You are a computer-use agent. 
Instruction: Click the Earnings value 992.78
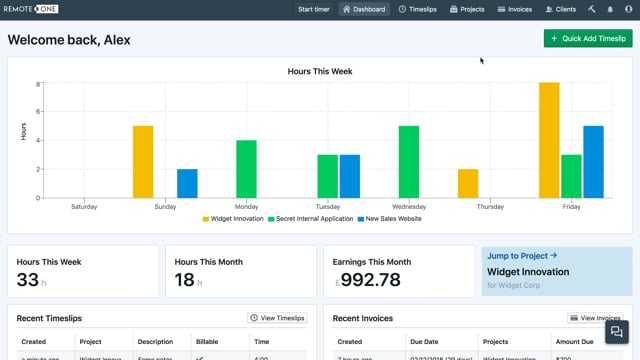click(371, 280)
